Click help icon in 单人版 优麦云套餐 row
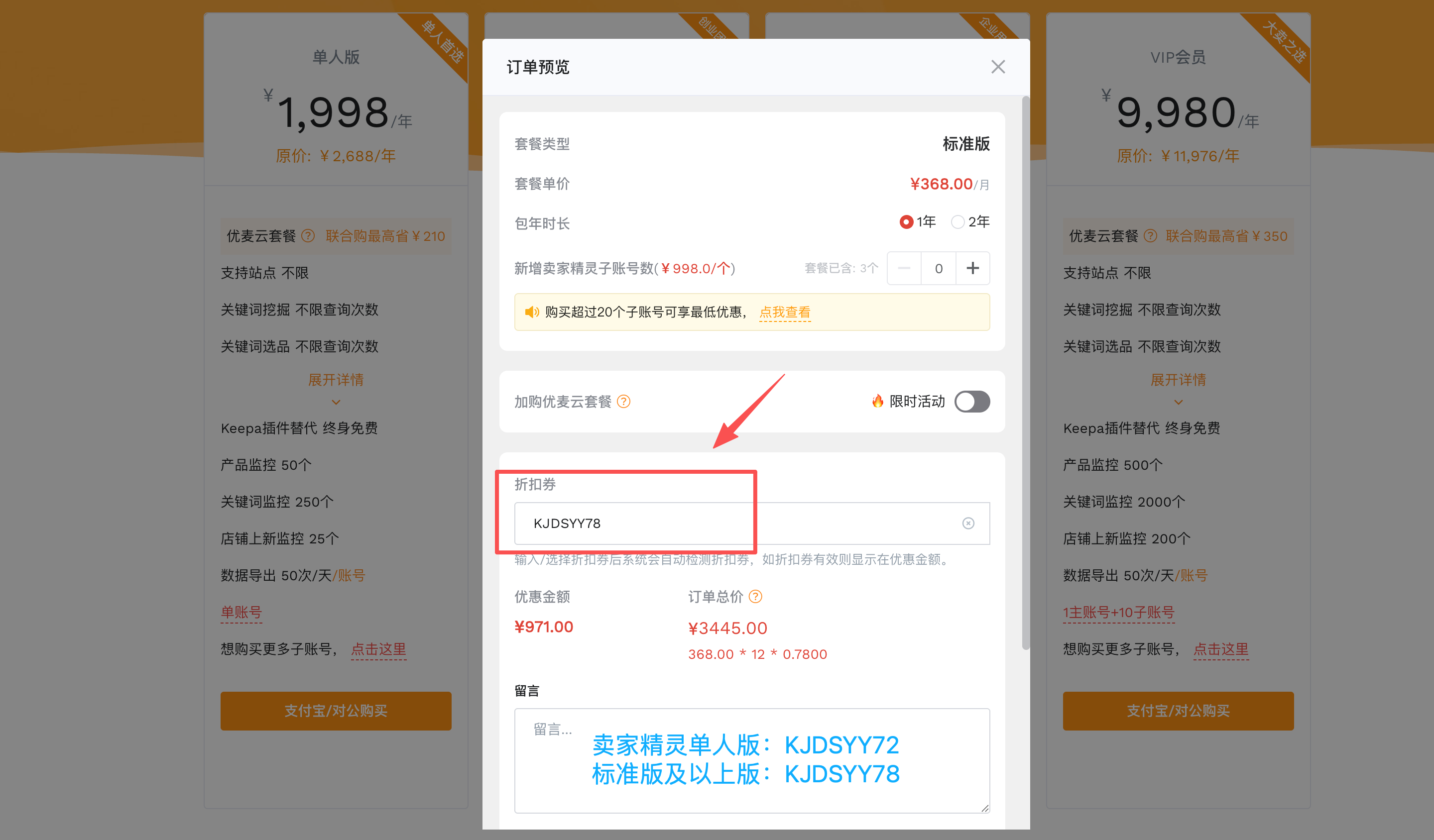Screen dimensions: 1434x840 click(308, 236)
